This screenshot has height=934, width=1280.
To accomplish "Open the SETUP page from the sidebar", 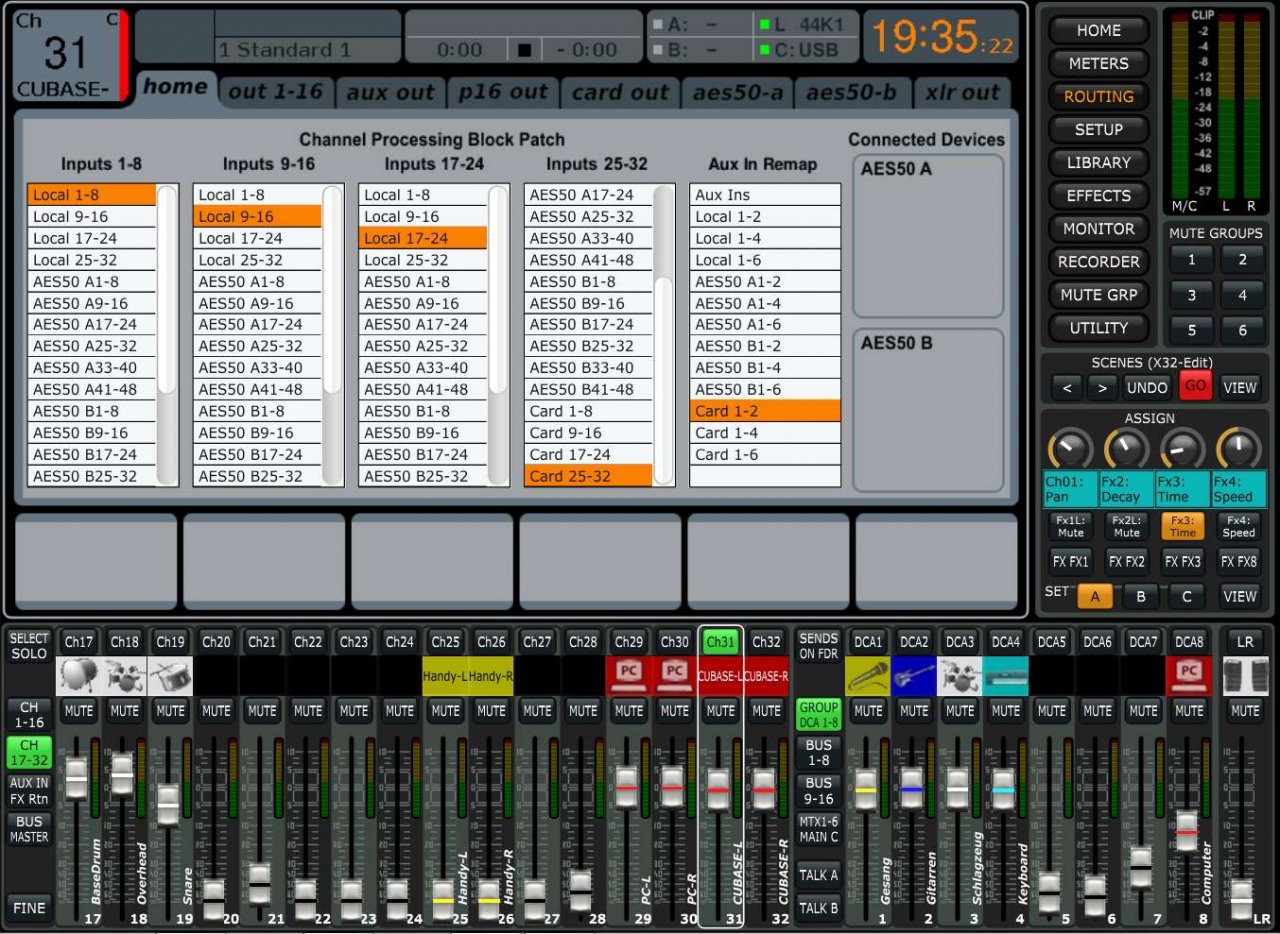I will click(x=1097, y=129).
